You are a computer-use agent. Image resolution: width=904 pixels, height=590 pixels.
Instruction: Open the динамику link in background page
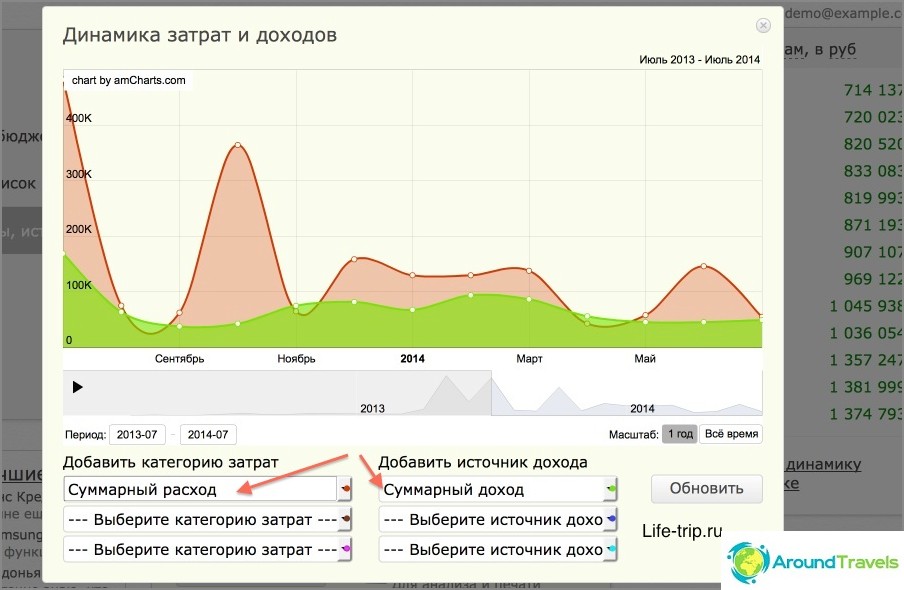point(824,464)
